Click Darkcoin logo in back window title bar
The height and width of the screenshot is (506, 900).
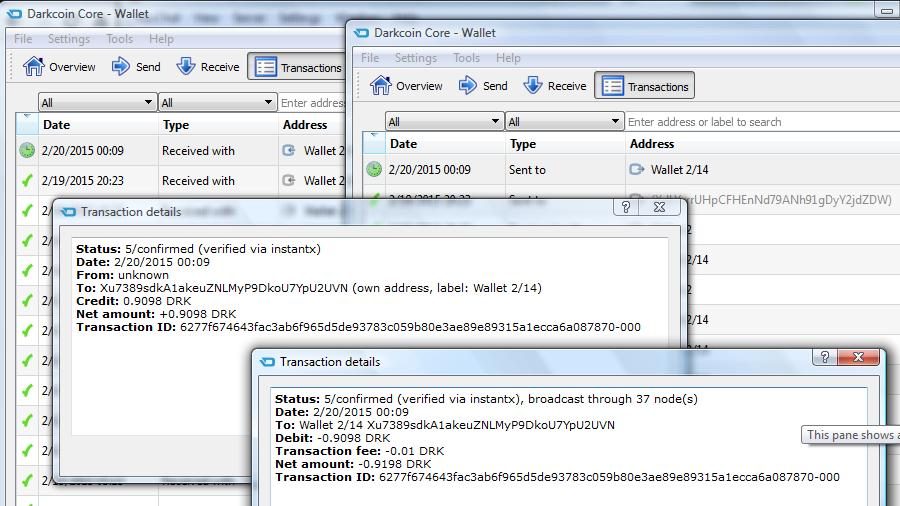(14, 14)
